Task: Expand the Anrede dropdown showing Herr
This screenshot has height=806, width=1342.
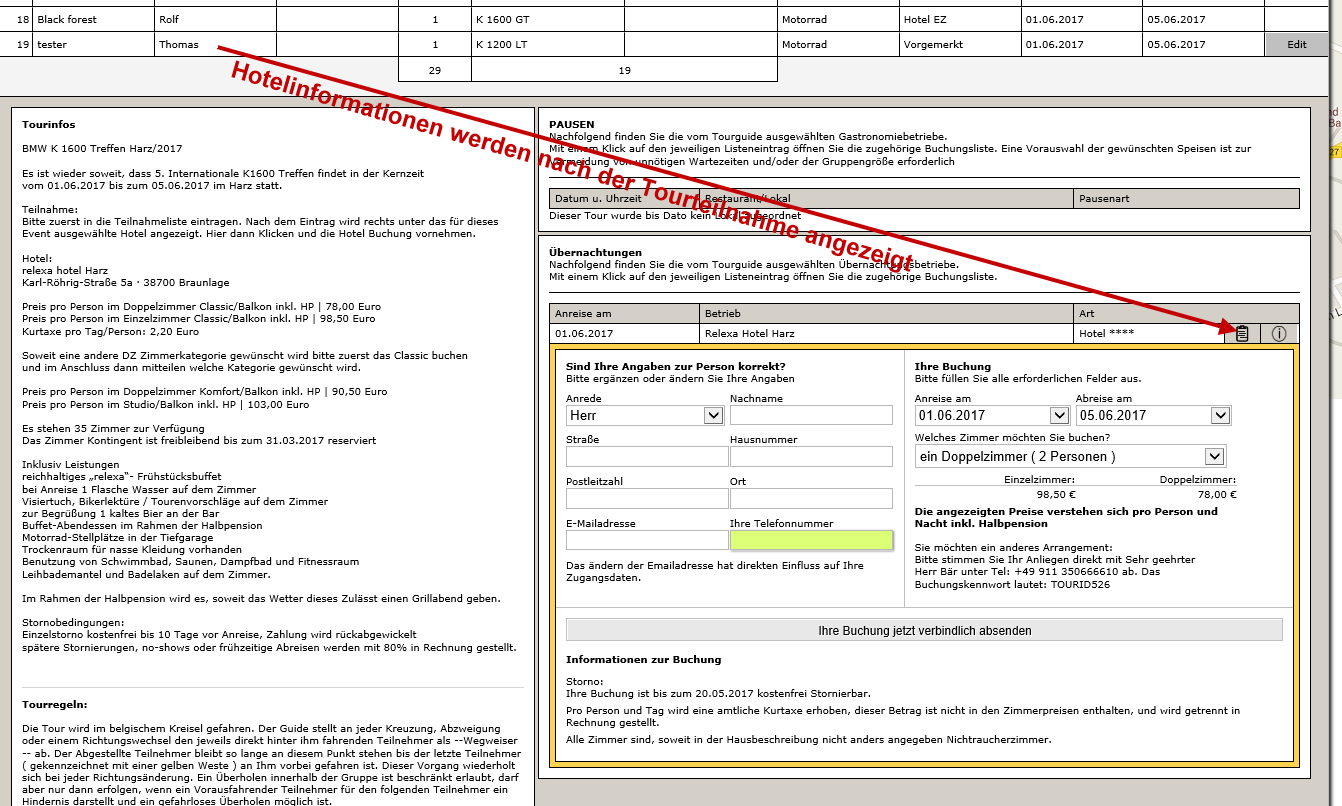Action: 645,415
